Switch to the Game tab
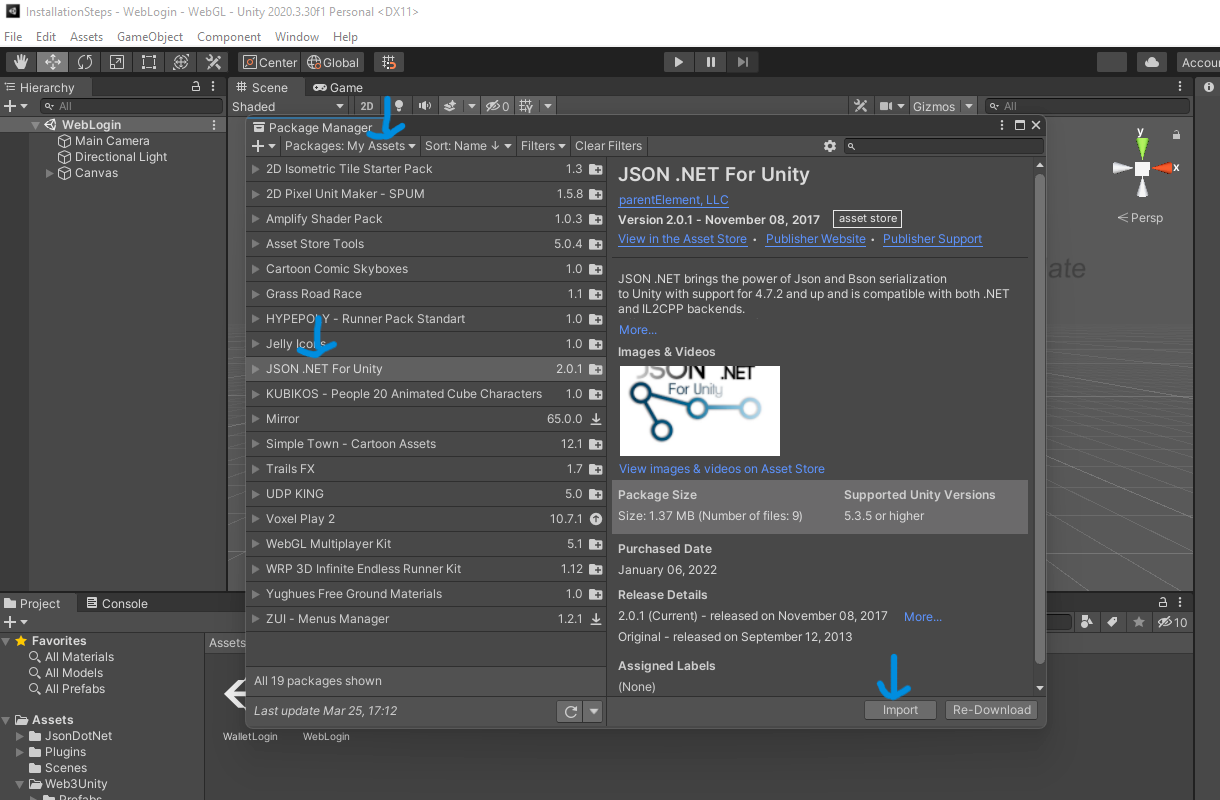Image resolution: width=1220 pixels, height=800 pixels. tap(338, 87)
